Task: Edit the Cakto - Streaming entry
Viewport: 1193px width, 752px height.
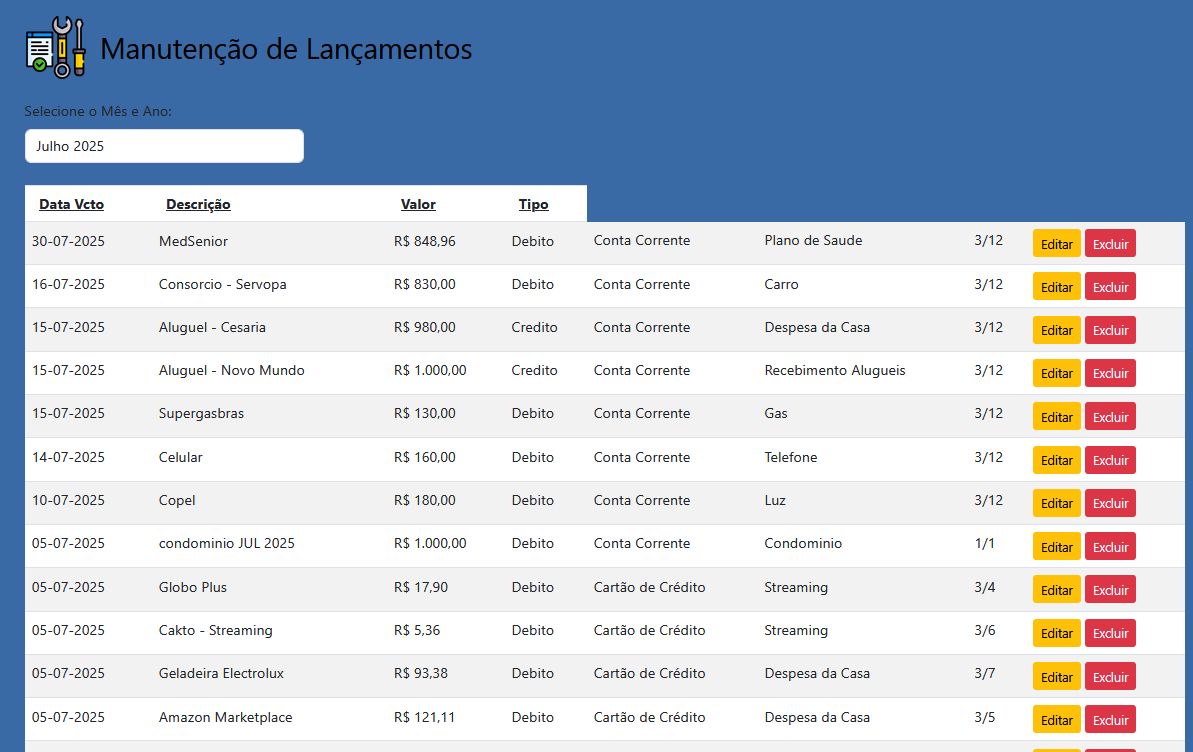Action: (x=1056, y=633)
